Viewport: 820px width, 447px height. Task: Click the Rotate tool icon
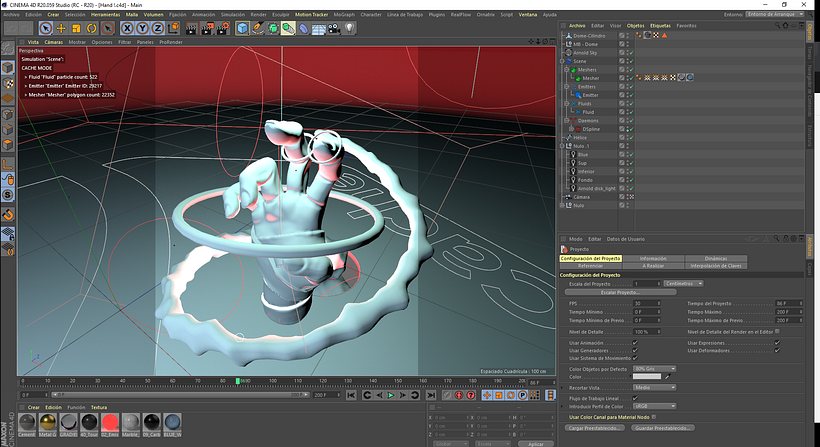pos(92,29)
